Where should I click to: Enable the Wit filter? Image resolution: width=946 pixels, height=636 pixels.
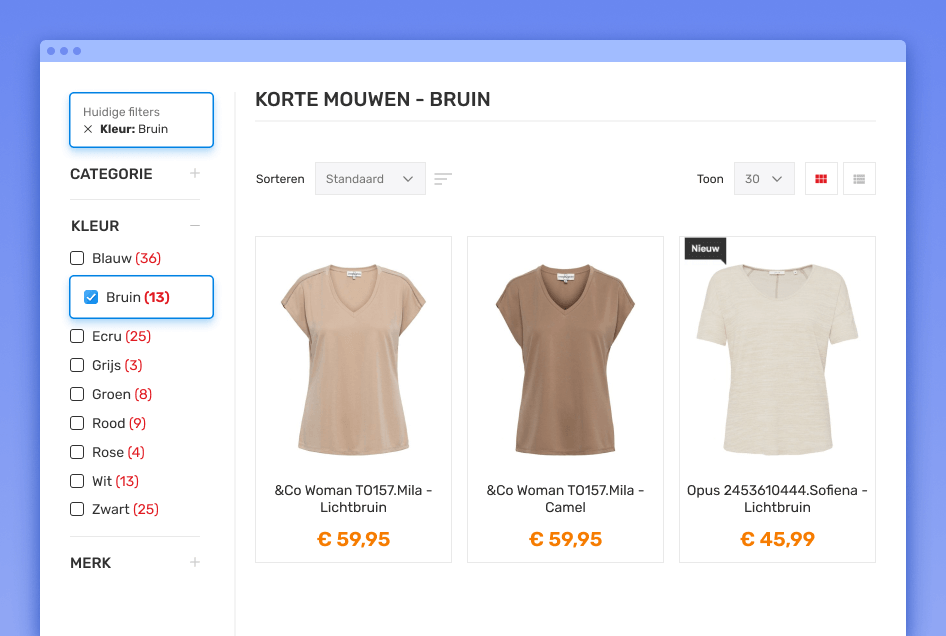pyautogui.click(x=77, y=481)
